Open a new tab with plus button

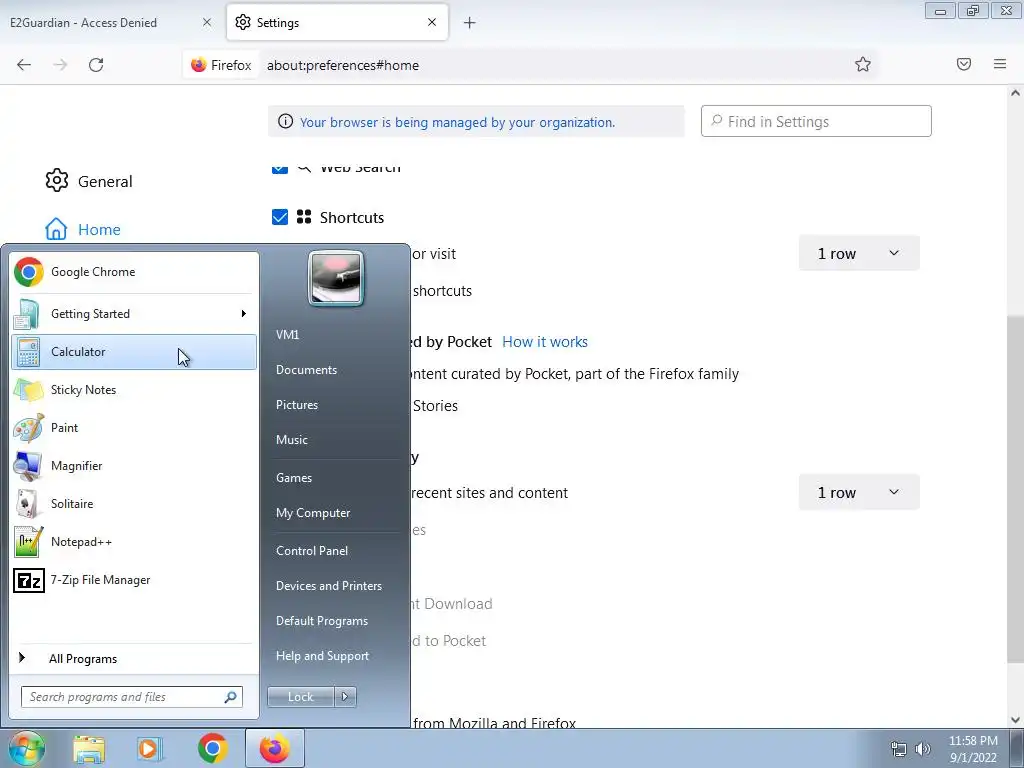pyautogui.click(x=469, y=23)
